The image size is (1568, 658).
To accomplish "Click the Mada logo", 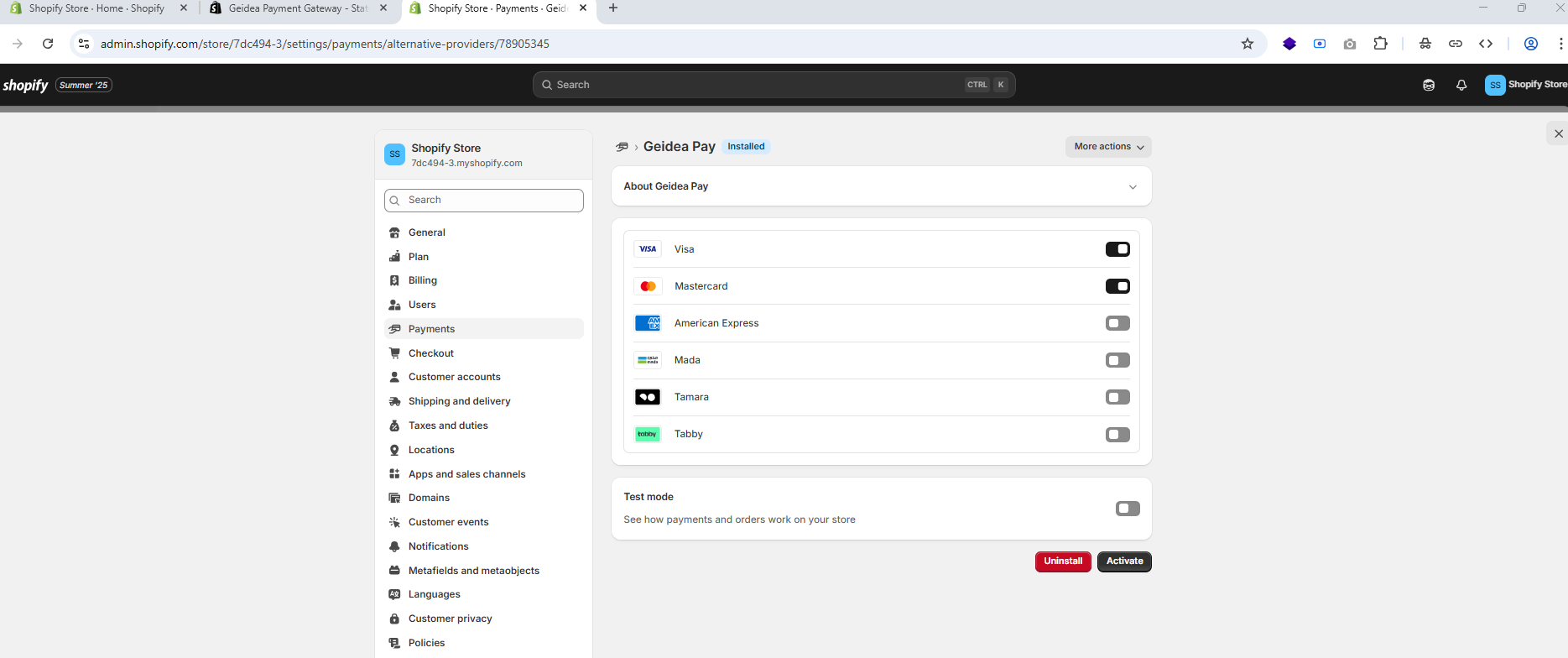I will coord(648,360).
